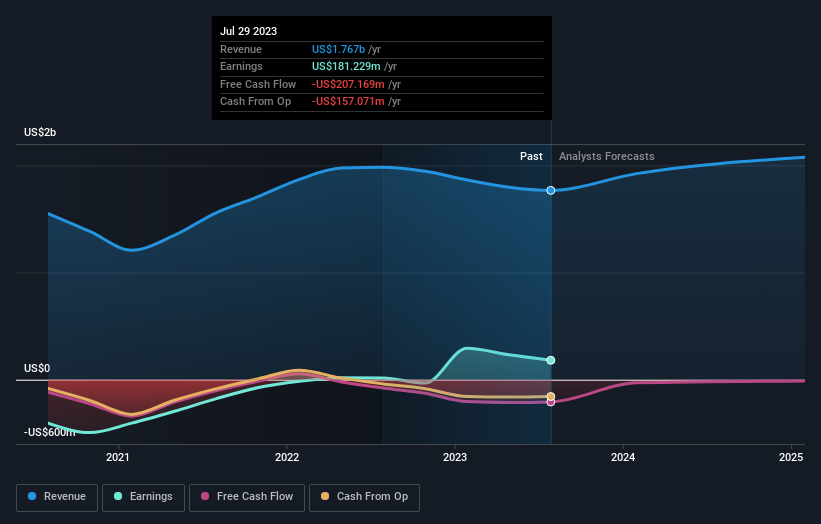Screen dimensions: 821x524
Task: Click the 2022 x-axis label
Action: pyautogui.click(x=287, y=458)
